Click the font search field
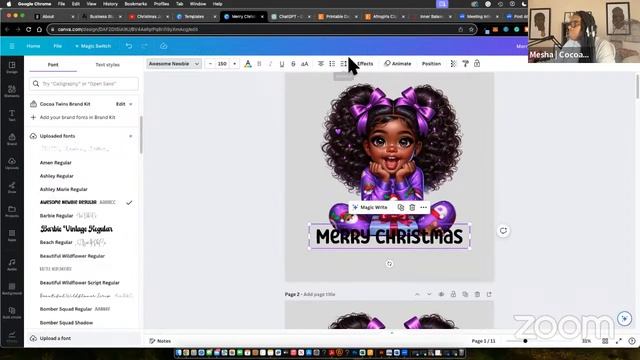 click(x=84, y=84)
